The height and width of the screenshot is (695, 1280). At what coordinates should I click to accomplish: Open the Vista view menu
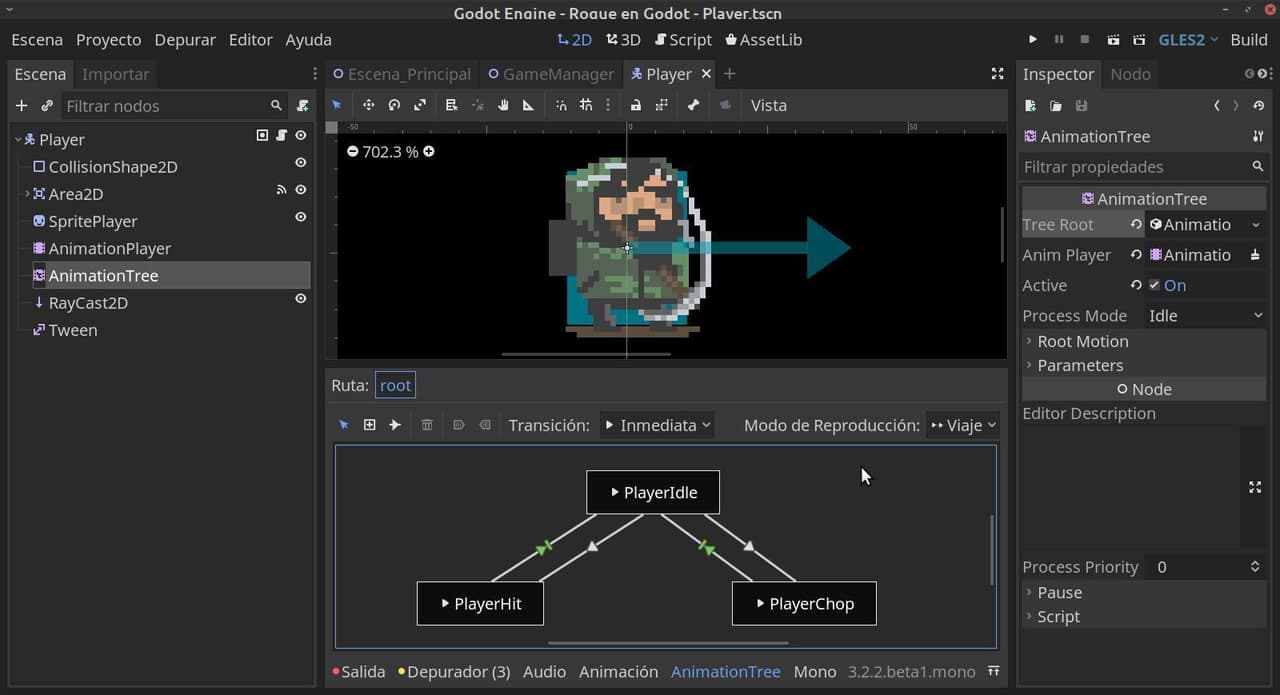768,105
